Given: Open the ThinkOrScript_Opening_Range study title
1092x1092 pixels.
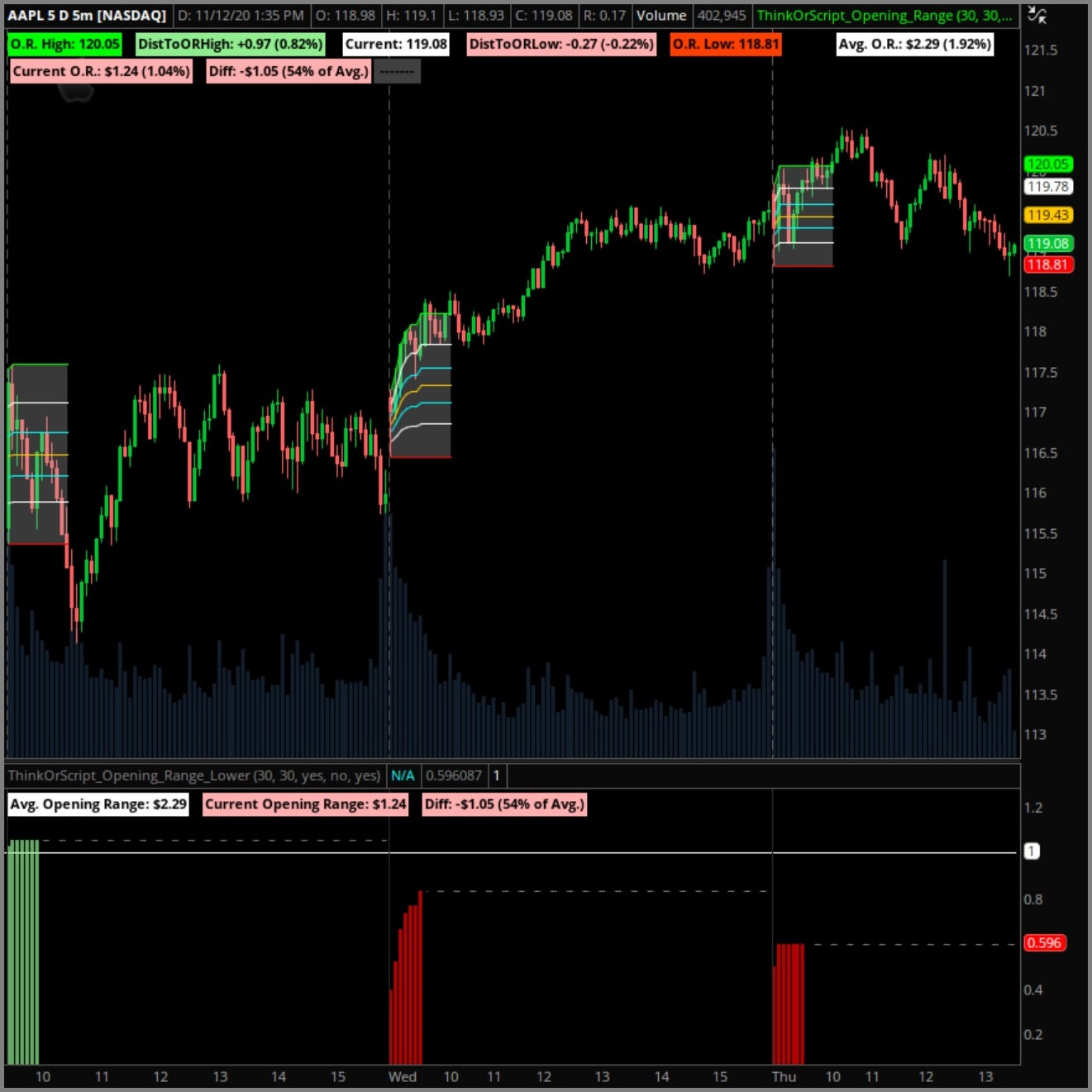Looking at the screenshot, I should [885, 15].
